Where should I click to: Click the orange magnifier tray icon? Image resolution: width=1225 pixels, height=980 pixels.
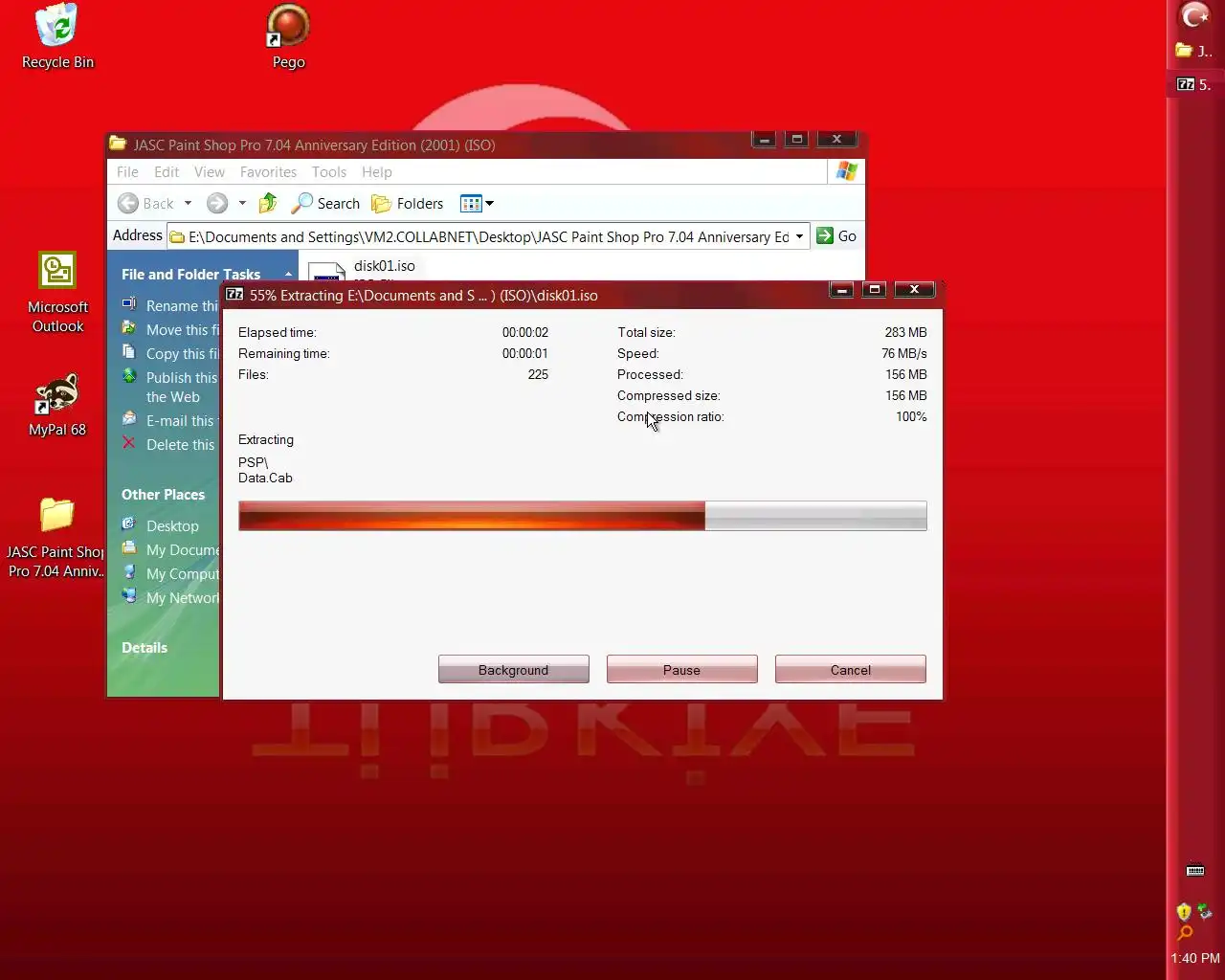pos(1185,933)
